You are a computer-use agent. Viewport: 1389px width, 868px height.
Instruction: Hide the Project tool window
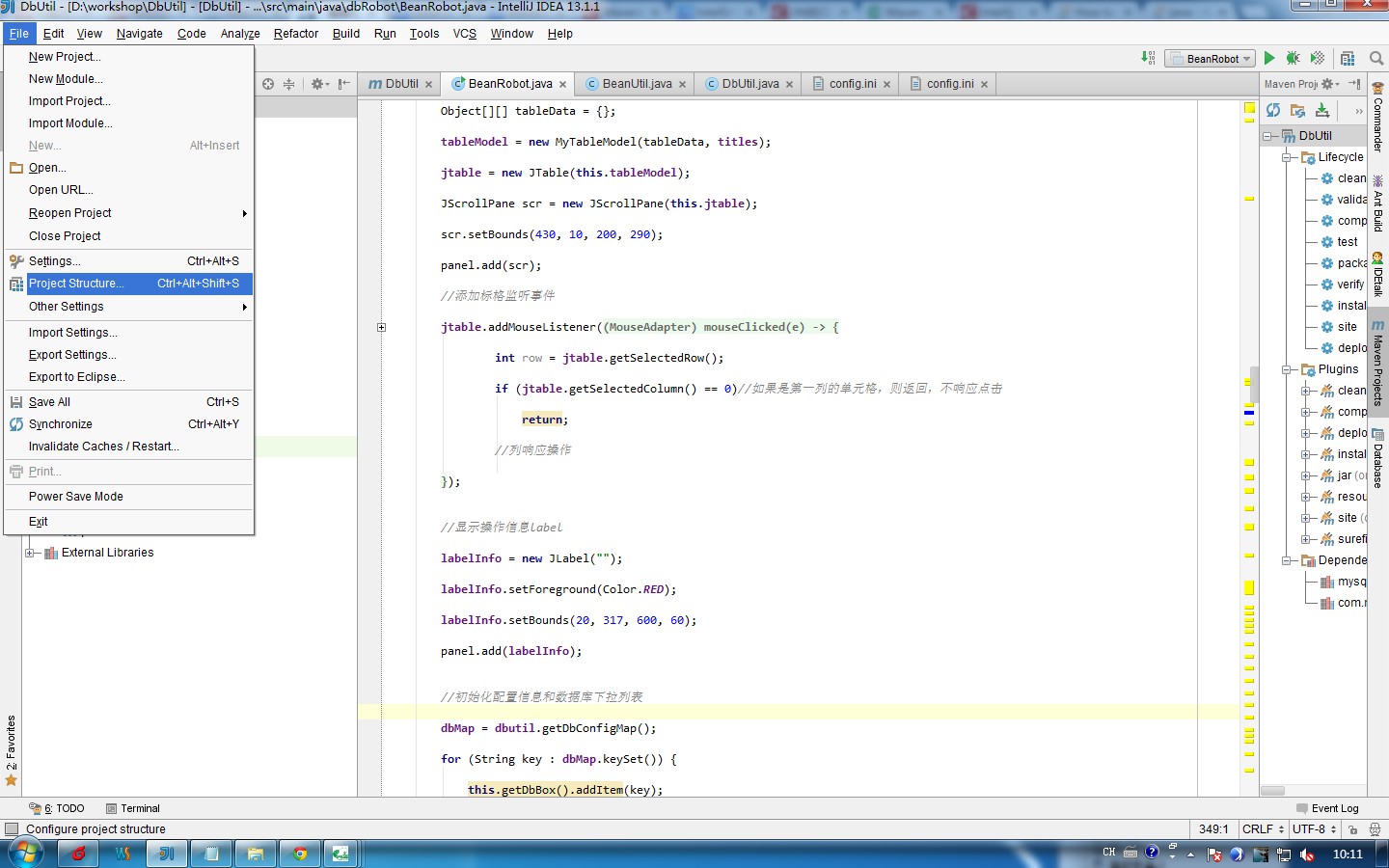click(344, 84)
